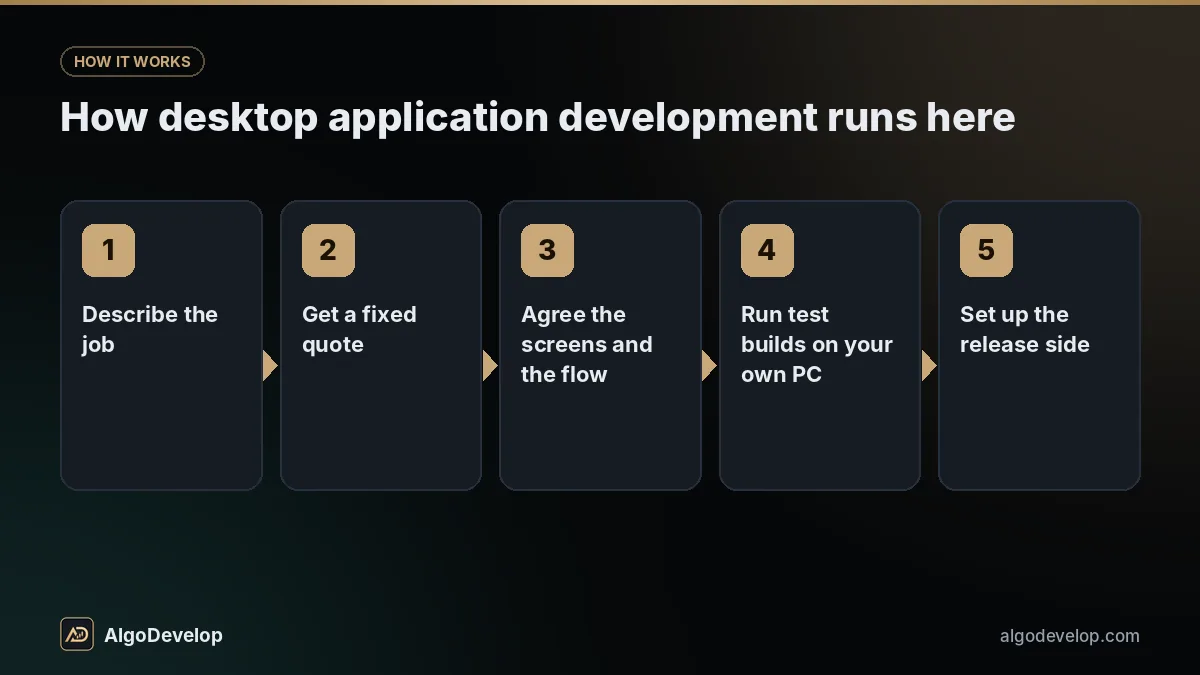
Task: Select the step 5 number badge
Action: click(x=986, y=250)
